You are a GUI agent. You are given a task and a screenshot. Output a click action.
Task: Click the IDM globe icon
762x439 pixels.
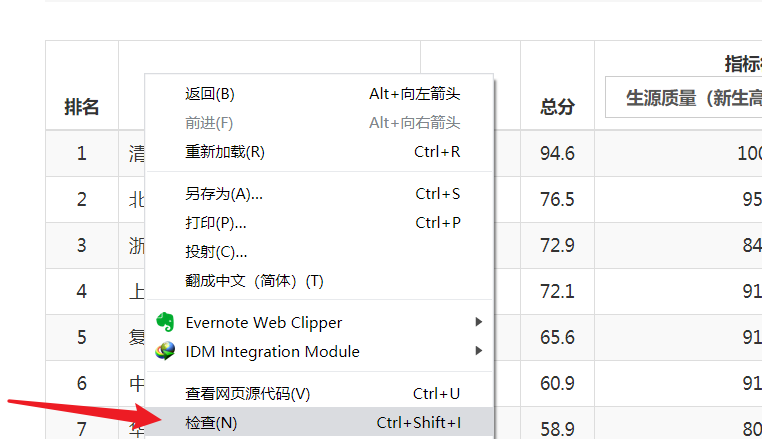pos(165,351)
